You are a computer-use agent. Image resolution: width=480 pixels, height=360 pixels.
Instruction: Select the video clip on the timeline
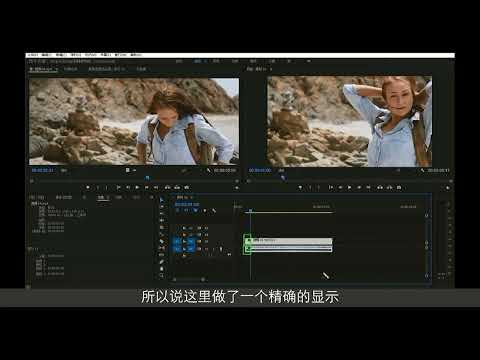[x=288, y=240]
